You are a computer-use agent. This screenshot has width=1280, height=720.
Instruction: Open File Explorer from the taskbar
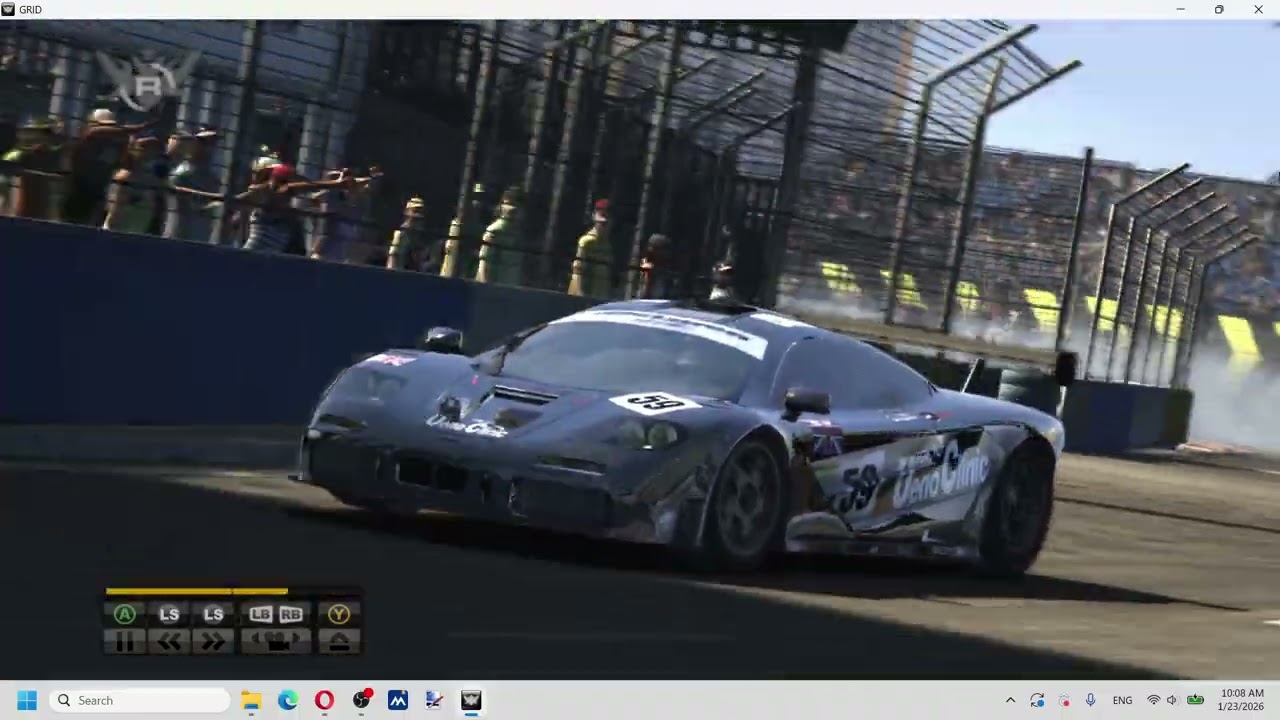click(251, 700)
